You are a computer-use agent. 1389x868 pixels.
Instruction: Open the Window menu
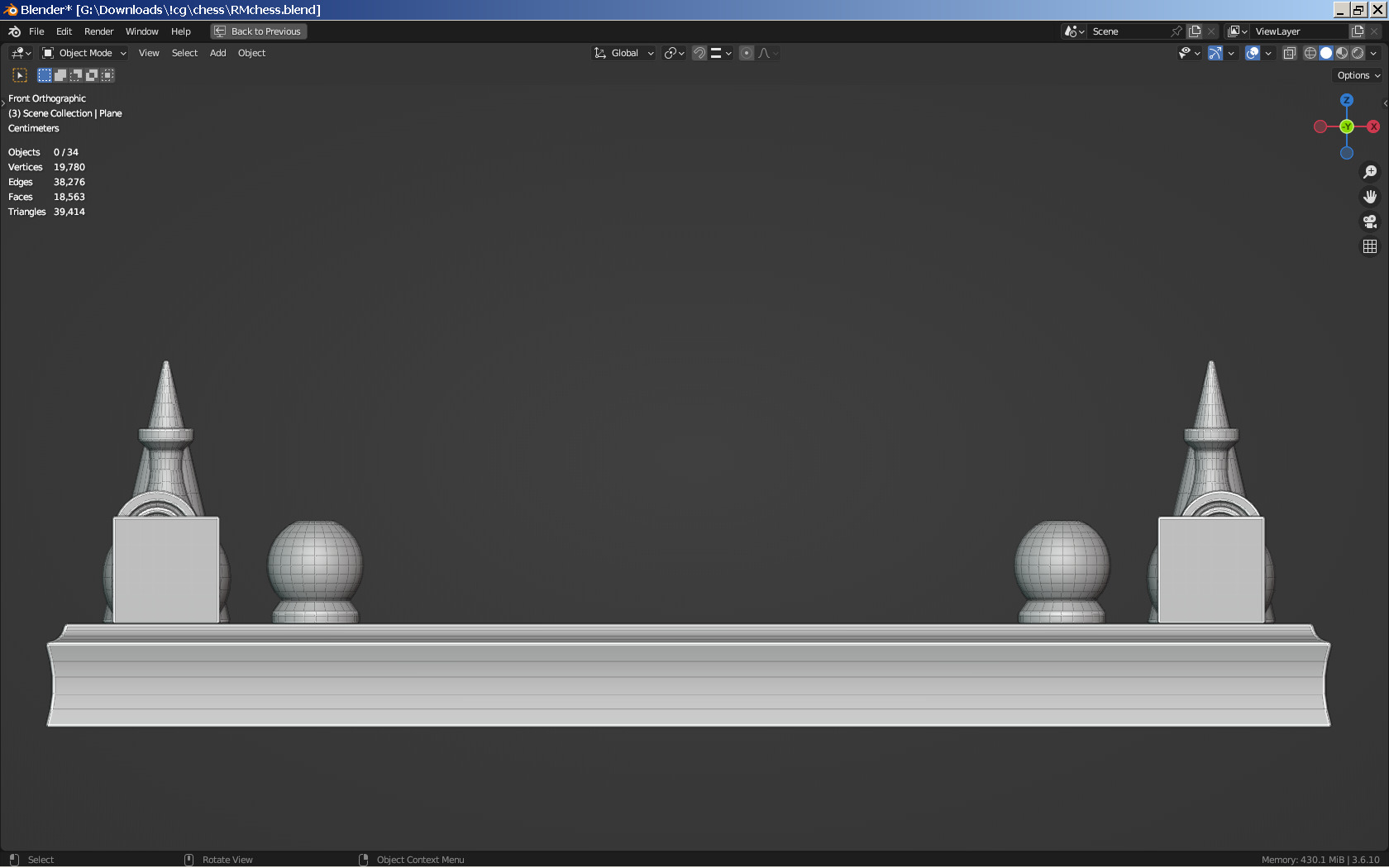coord(141,31)
